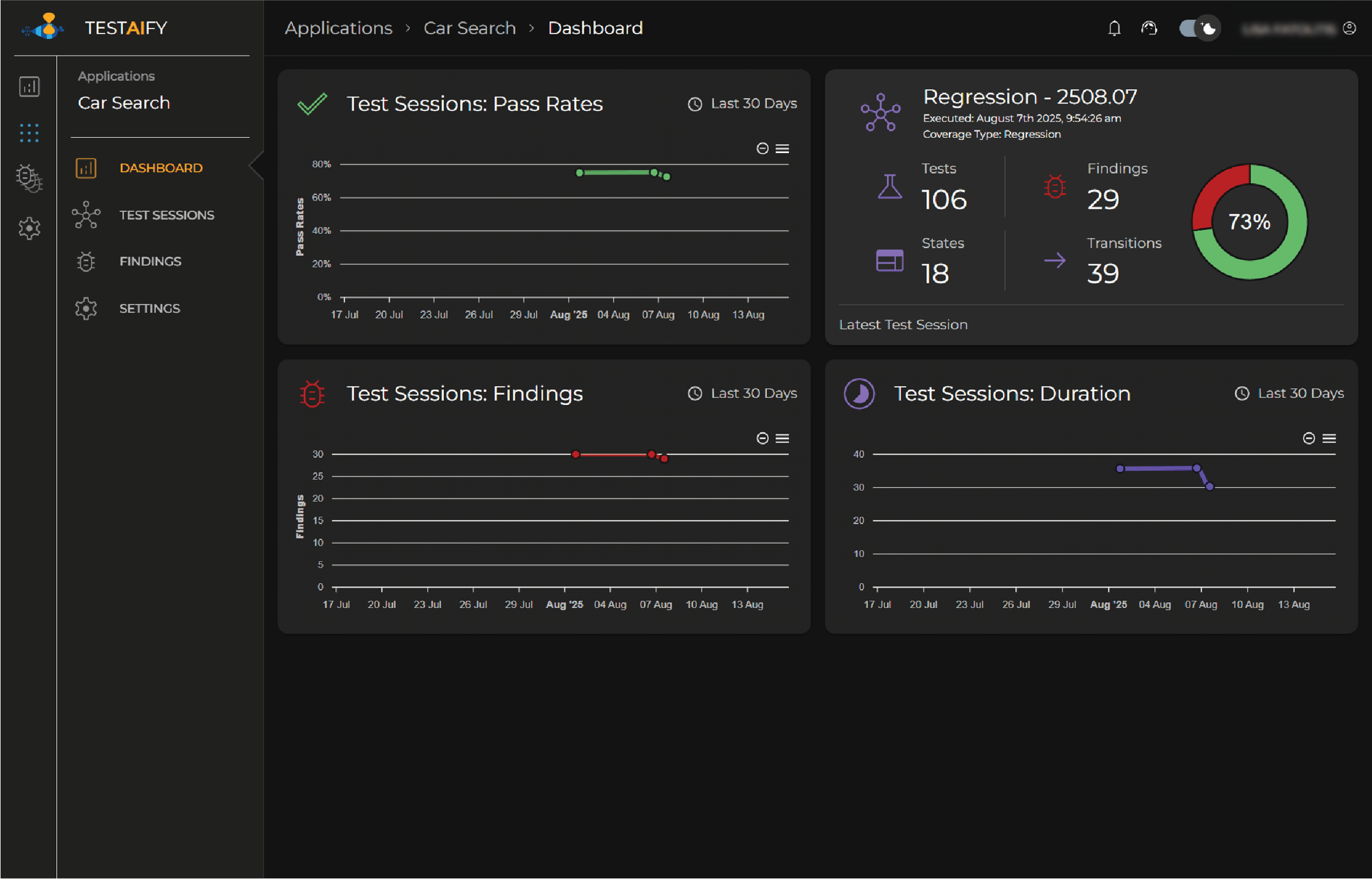Click first green point on Pass Rates chart
The image size is (1372, 879).
click(580, 173)
